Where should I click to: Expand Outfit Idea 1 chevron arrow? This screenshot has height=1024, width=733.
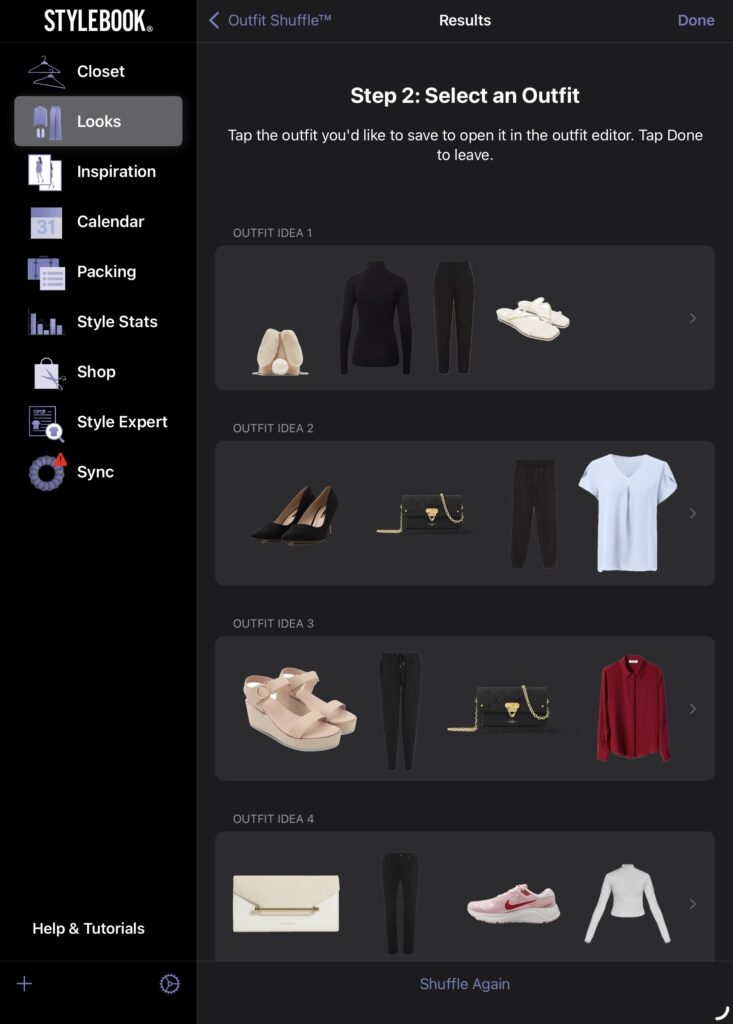[693, 318]
